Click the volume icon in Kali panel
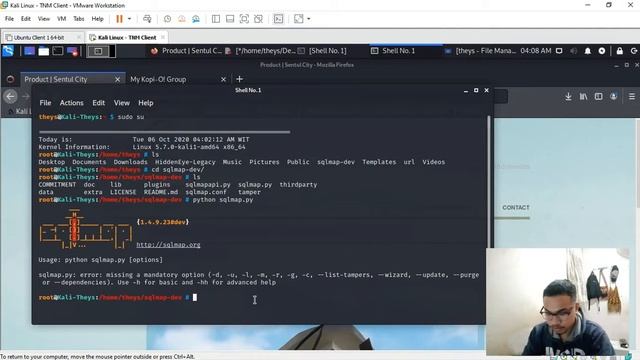640x360 pixels. [x=573, y=51]
